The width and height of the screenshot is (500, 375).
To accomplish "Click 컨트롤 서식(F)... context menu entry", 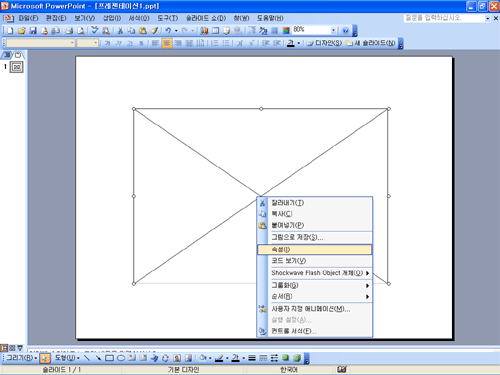I will click(315, 331).
